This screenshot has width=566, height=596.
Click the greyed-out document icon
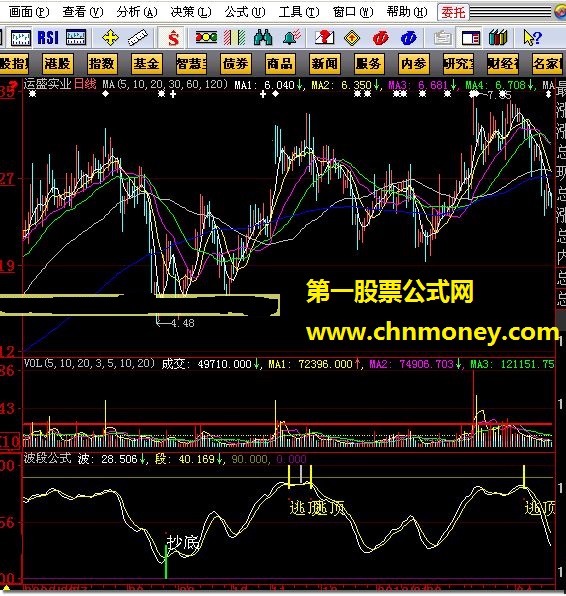[x=443, y=38]
